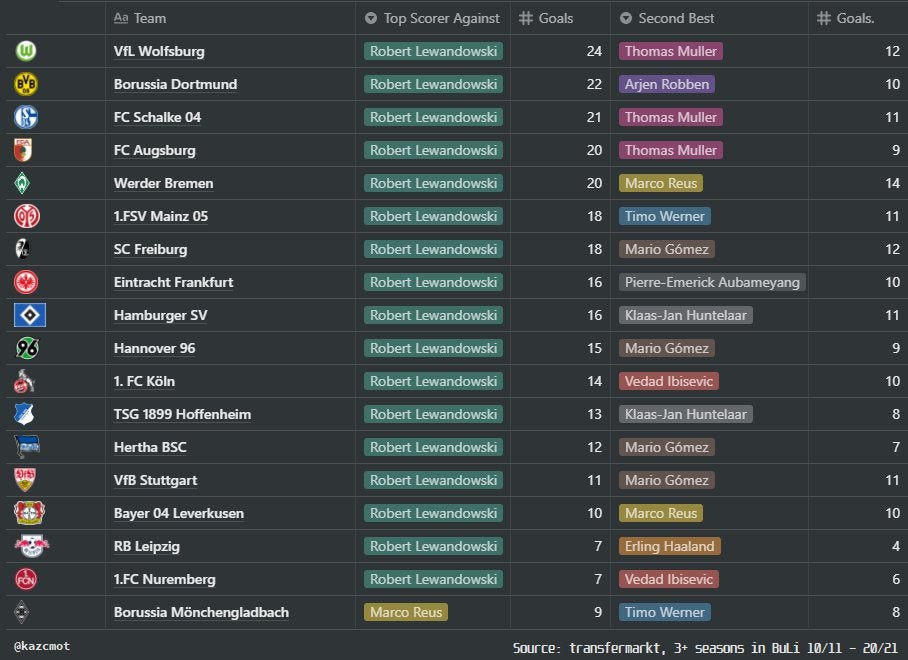This screenshot has height=660, width=908.
Task: Click second-best goals 4 in RB Leipzig row
Action: [x=858, y=546]
